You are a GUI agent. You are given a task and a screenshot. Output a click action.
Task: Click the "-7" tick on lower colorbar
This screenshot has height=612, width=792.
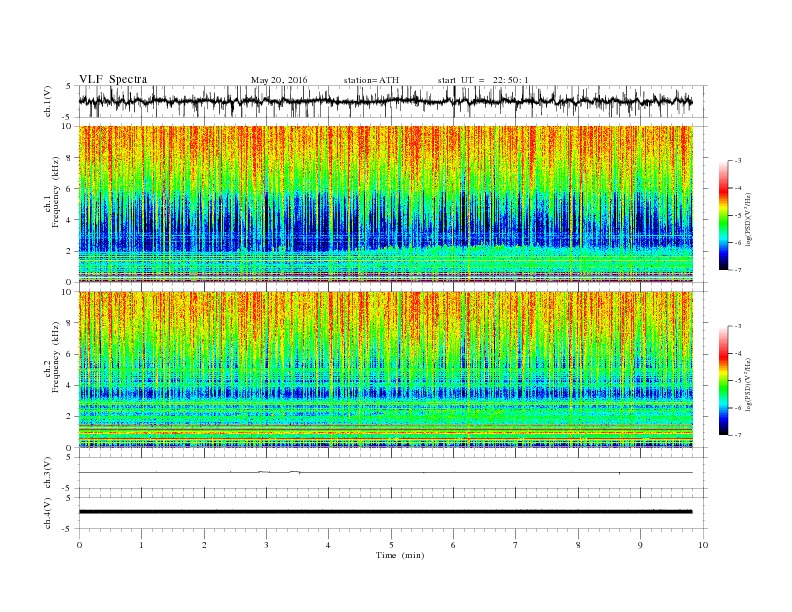click(738, 435)
